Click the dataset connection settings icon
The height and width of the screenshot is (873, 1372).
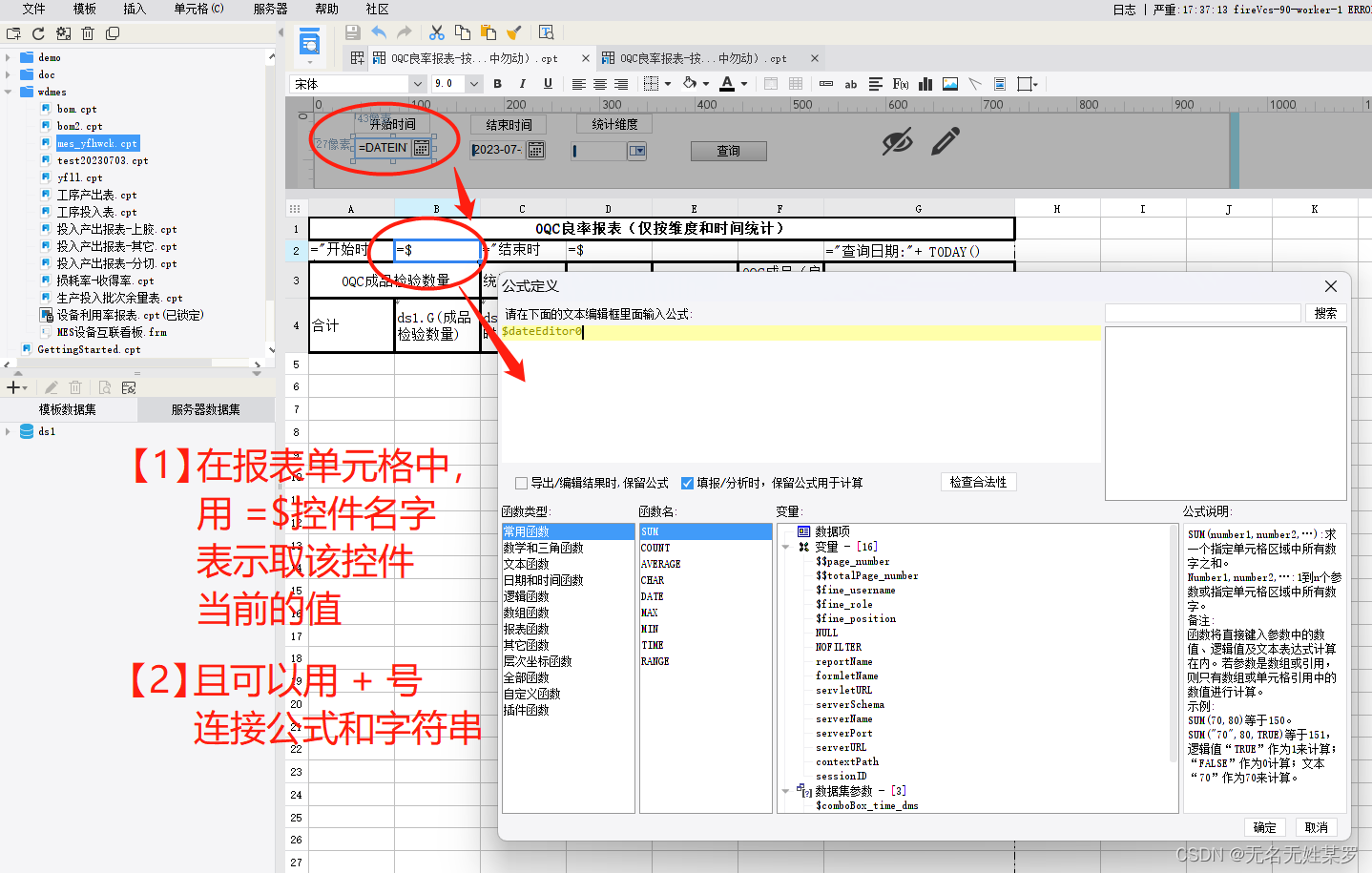click(x=129, y=387)
